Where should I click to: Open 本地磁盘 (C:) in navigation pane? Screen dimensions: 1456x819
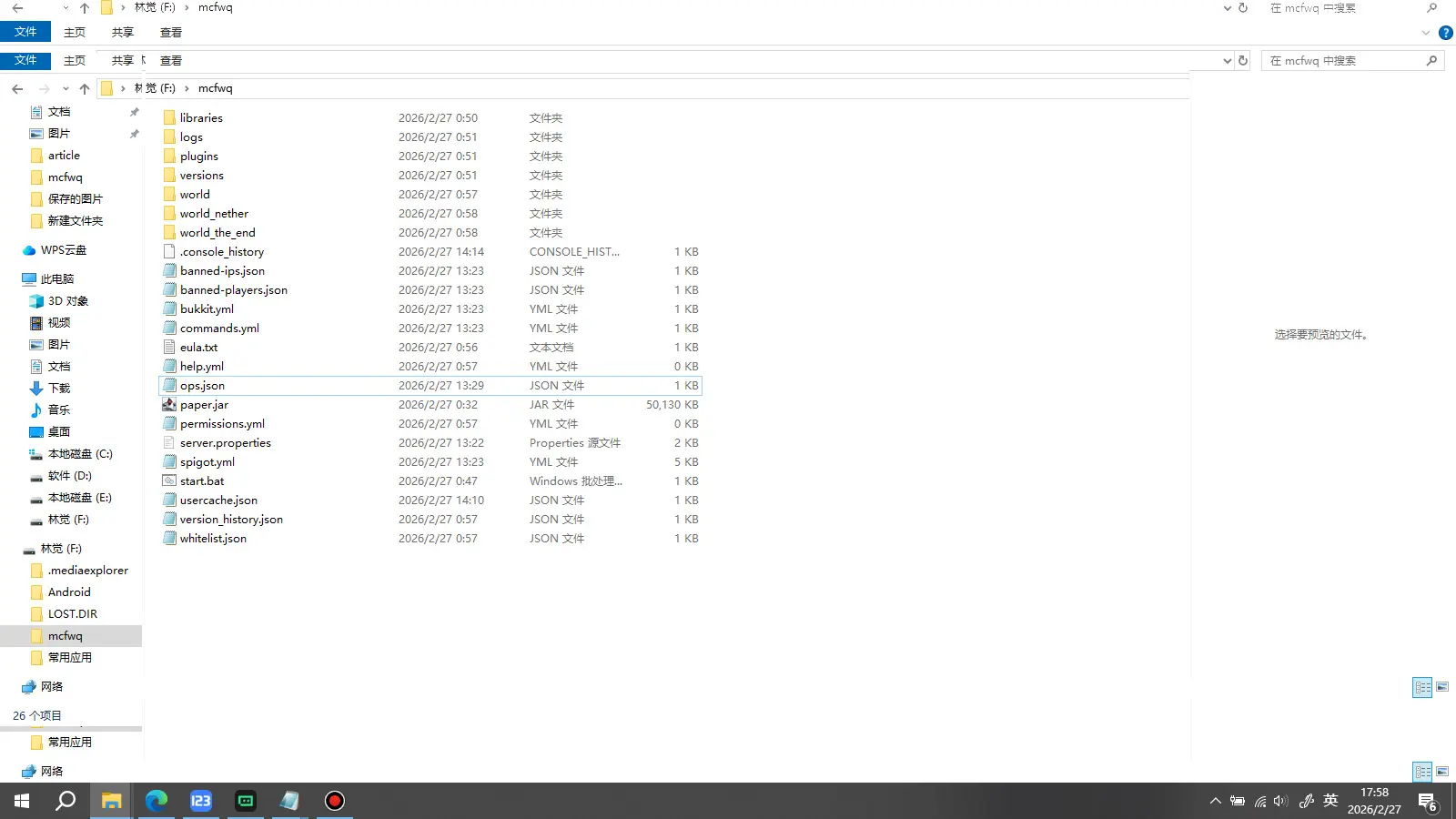click(79, 454)
